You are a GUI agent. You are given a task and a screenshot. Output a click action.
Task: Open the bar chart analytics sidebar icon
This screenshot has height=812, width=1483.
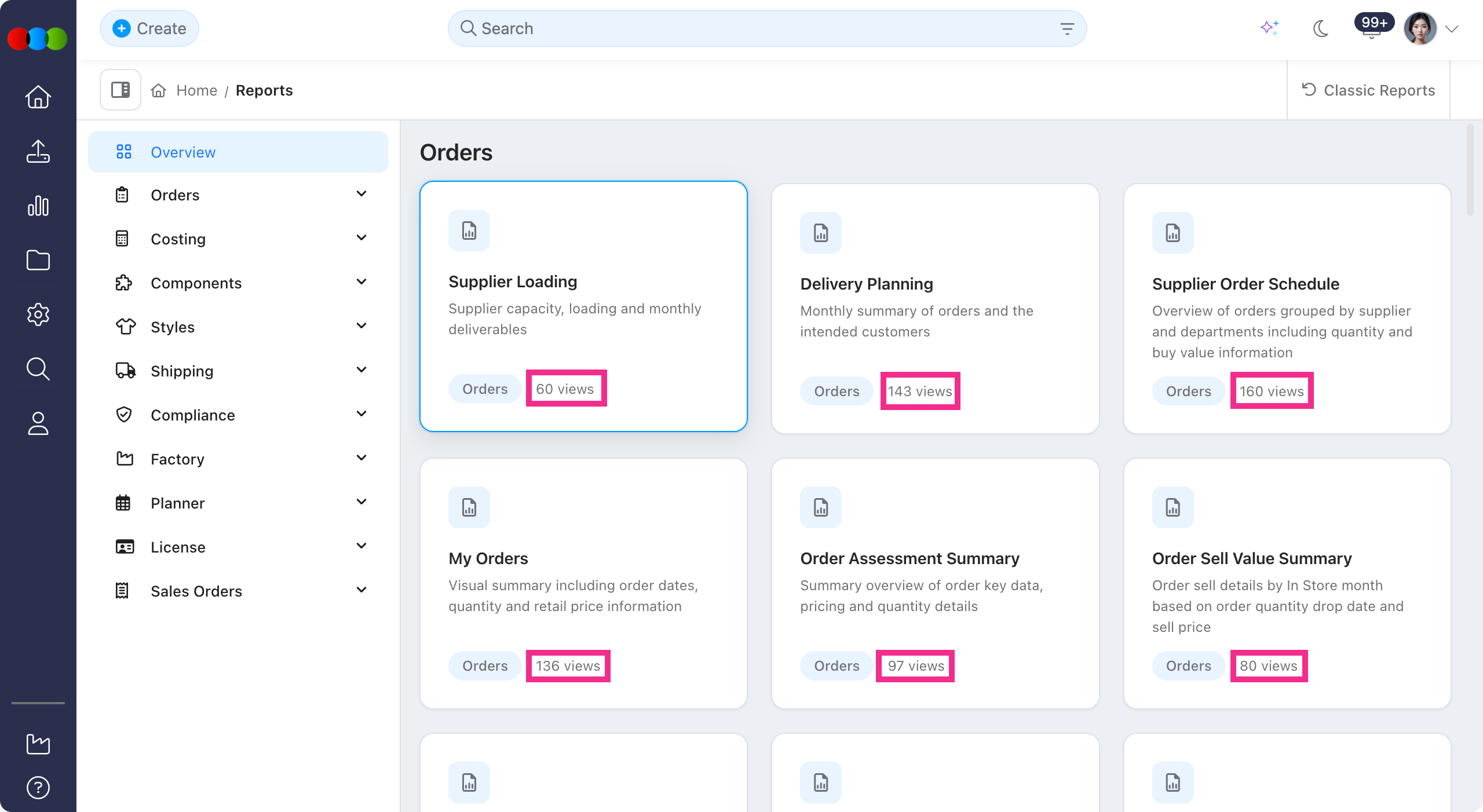pos(38,206)
